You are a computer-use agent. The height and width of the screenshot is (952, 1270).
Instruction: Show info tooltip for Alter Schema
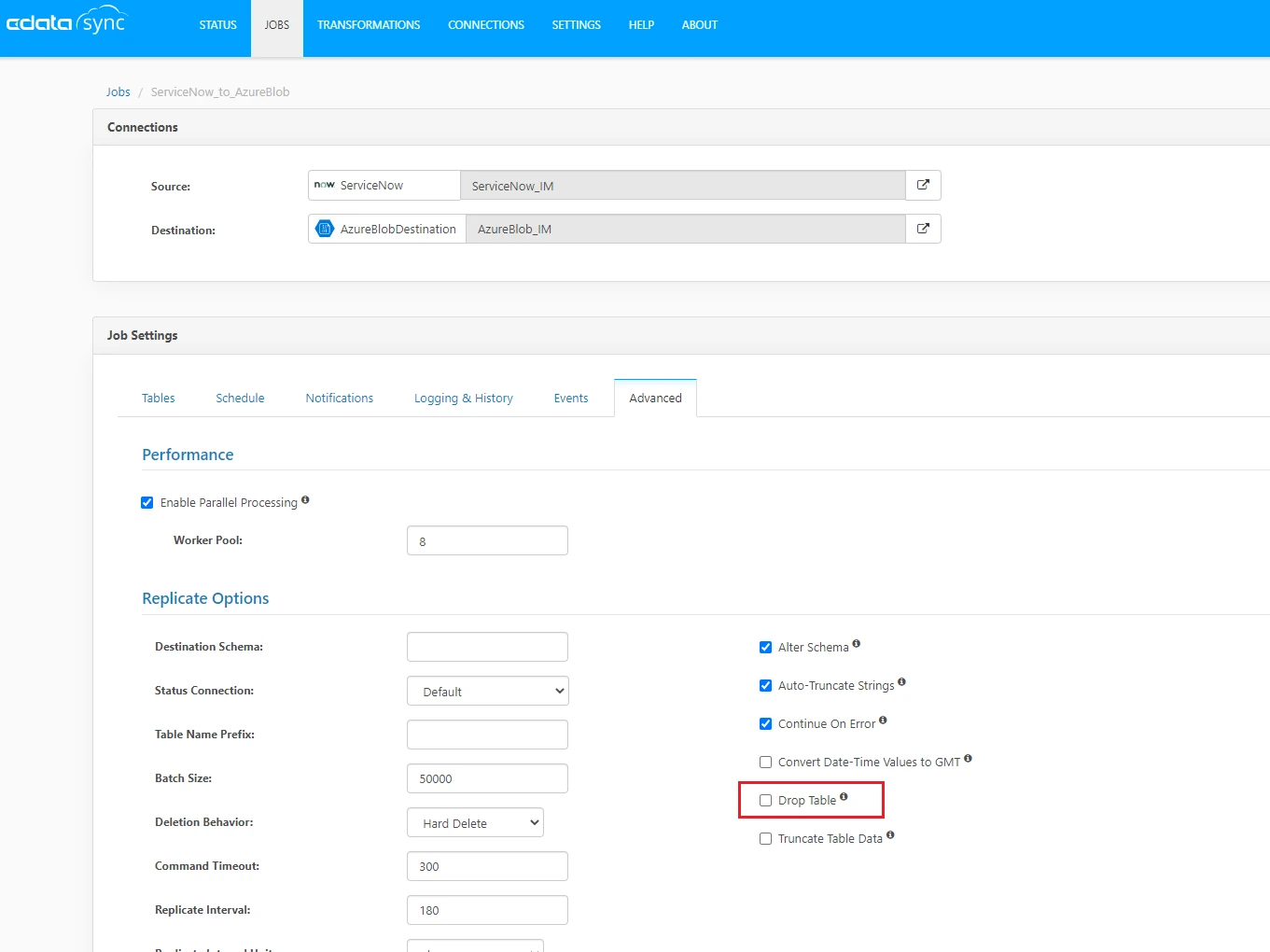(x=857, y=644)
